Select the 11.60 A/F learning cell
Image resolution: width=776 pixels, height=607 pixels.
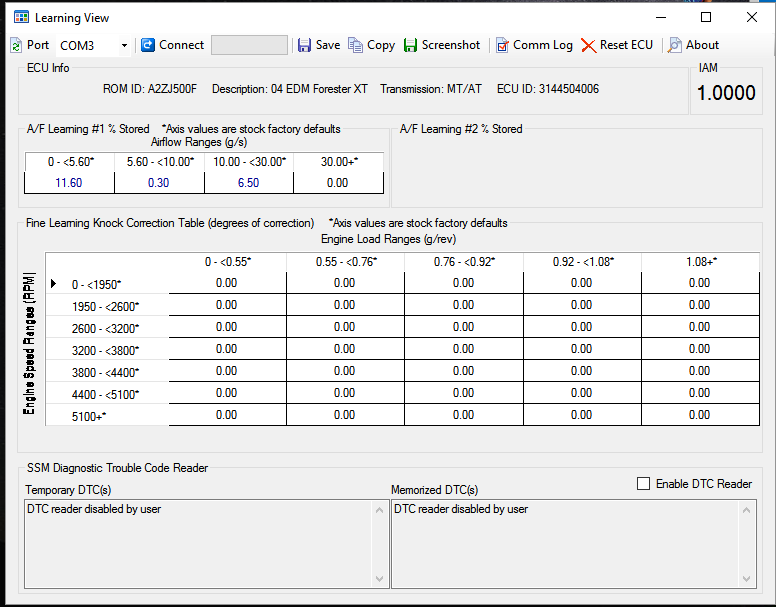tap(69, 183)
